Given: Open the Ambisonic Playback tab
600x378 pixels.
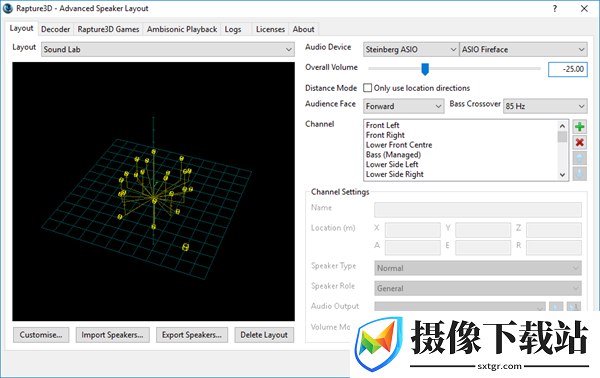Looking at the screenshot, I should point(182,29).
